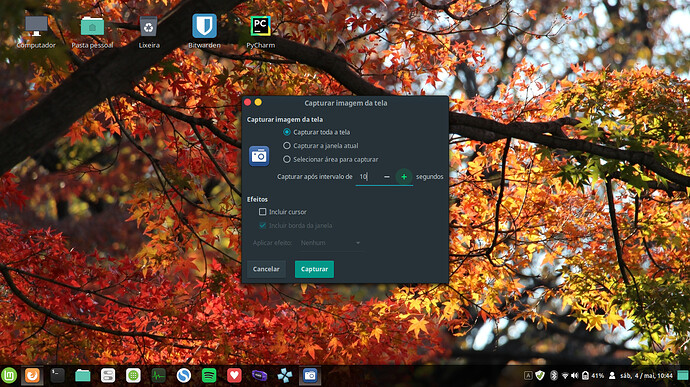Open the sound volume tray icon
The width and height of the screenshot is (690, 387).
[575, 376]
